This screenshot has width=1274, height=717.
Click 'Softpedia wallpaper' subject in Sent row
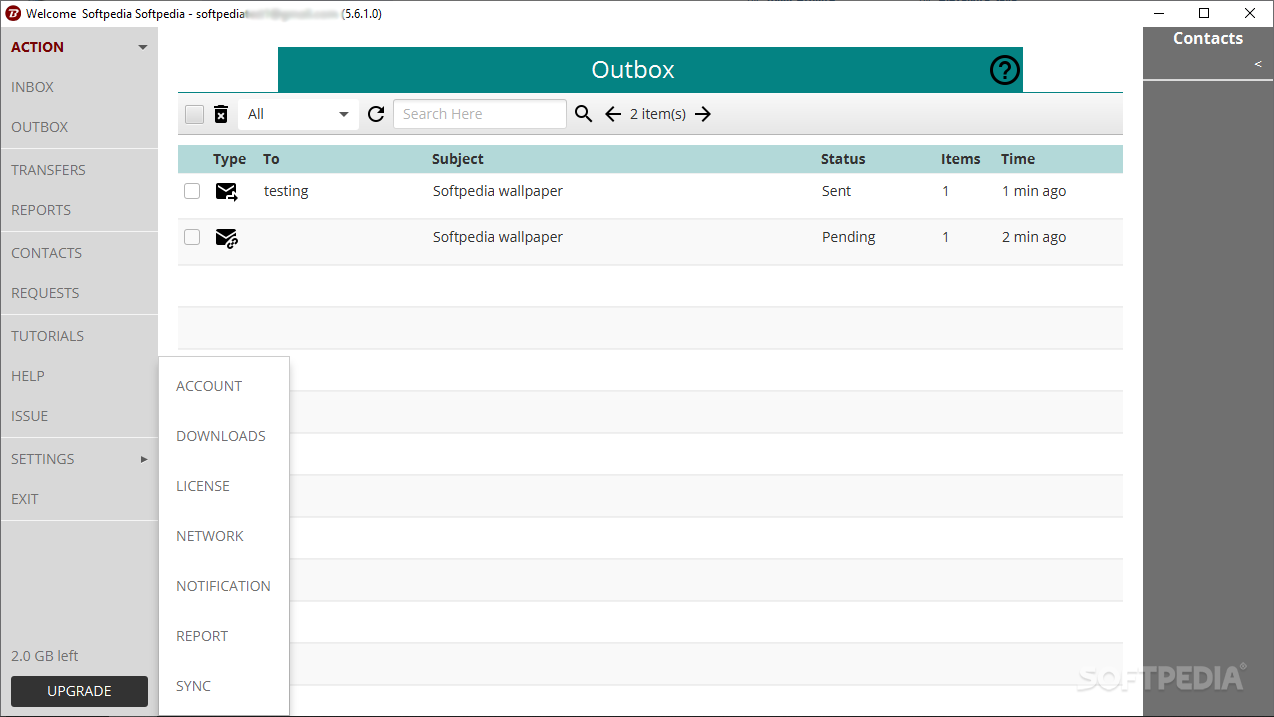click(498, 191)
